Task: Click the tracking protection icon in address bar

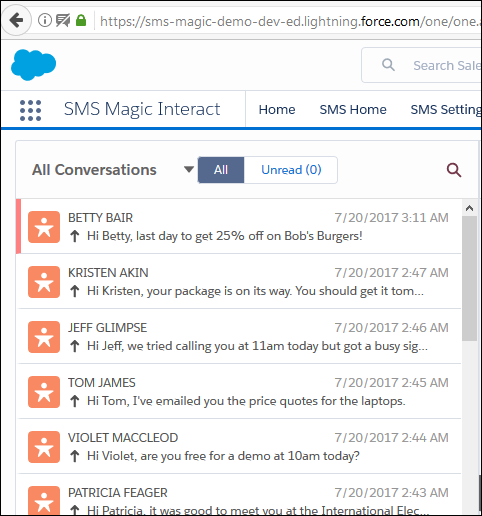Action: (x=63, y=21)
